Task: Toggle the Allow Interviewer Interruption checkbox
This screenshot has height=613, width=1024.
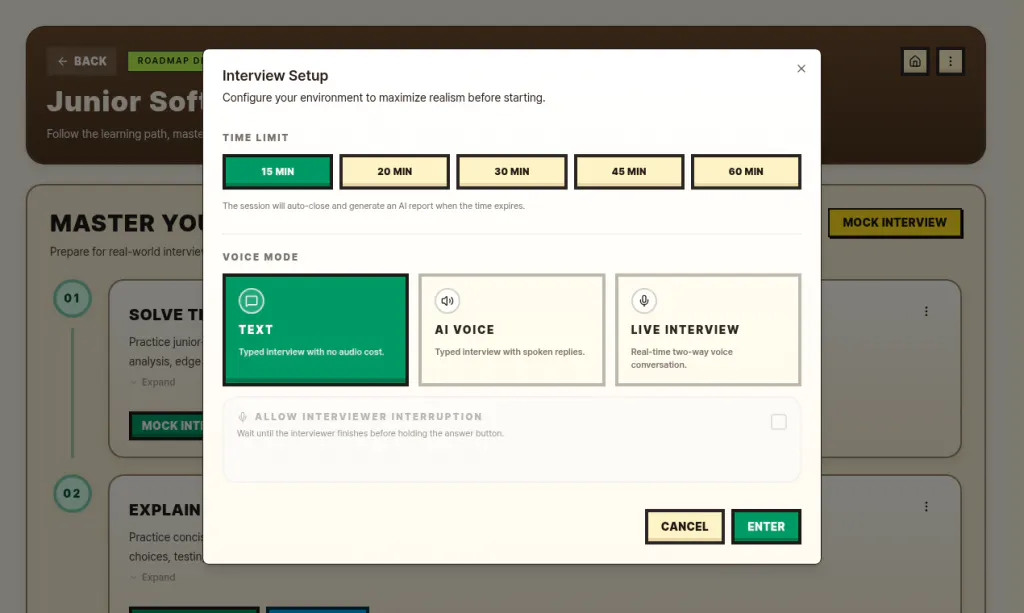Action: [x=778, y=422]
